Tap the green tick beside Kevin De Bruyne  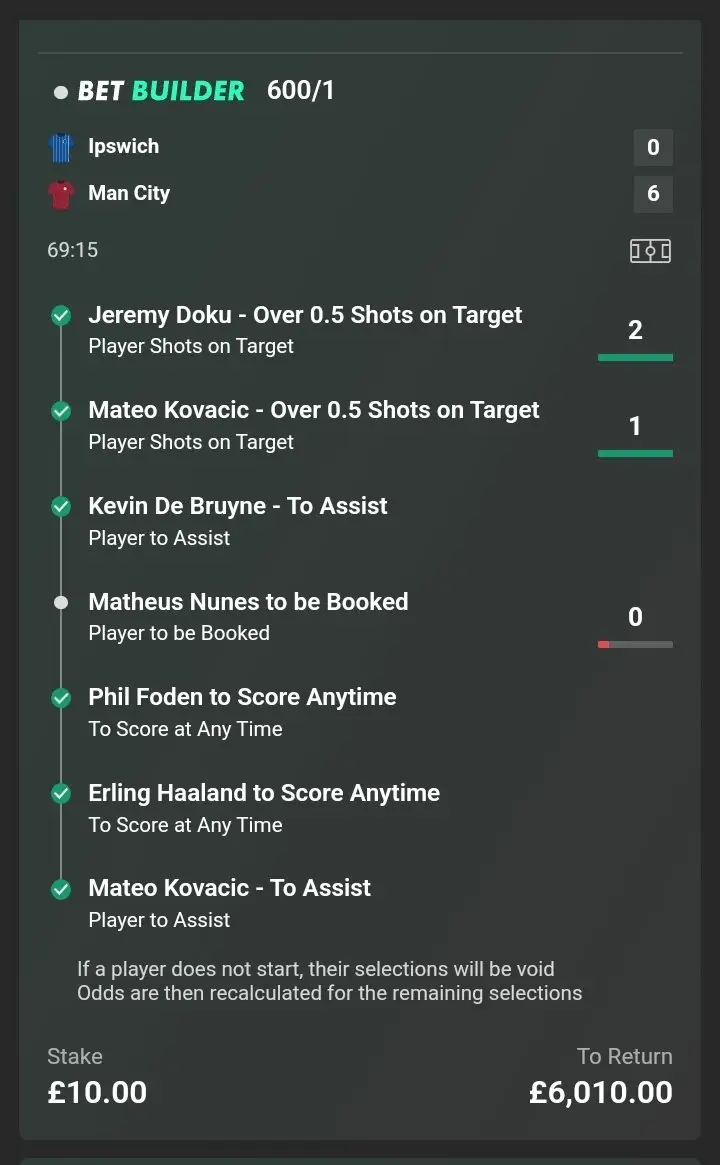pos(61,507)
